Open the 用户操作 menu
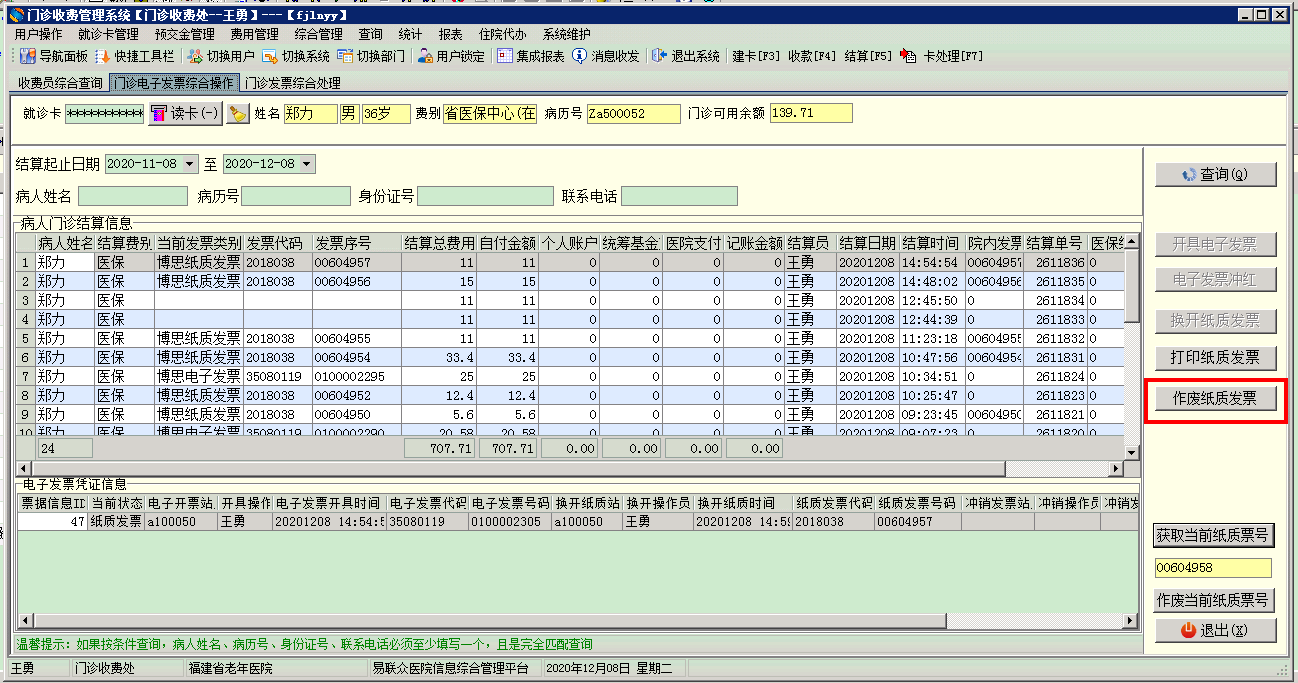Viewport: 1298px width, 683px height. (39, 34)
